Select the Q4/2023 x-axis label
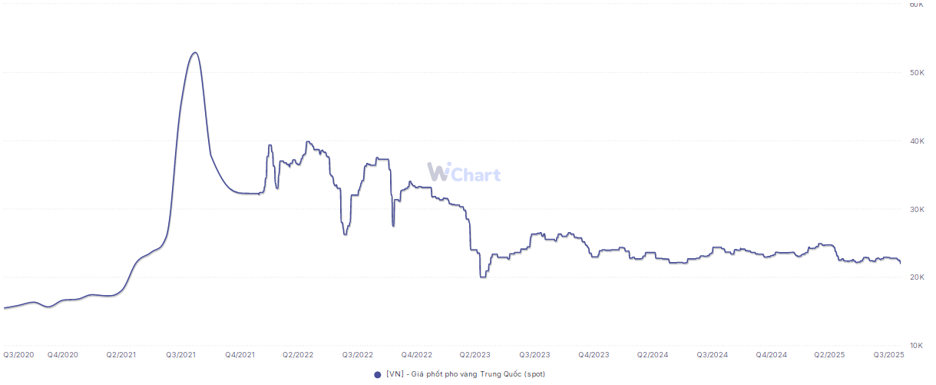The height and width of the screenshot is (385, 936). pyautogui.click(x=593, y=354)
